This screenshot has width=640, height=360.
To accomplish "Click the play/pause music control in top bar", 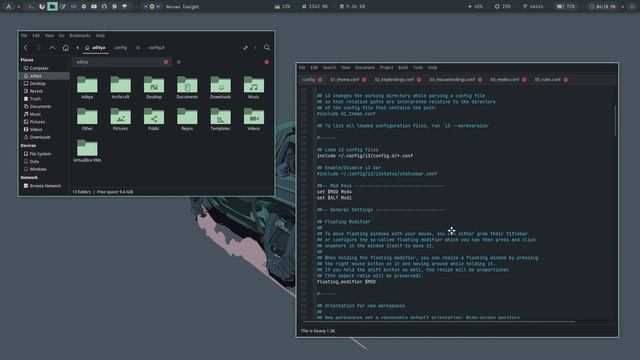I will tap(152, 7).
